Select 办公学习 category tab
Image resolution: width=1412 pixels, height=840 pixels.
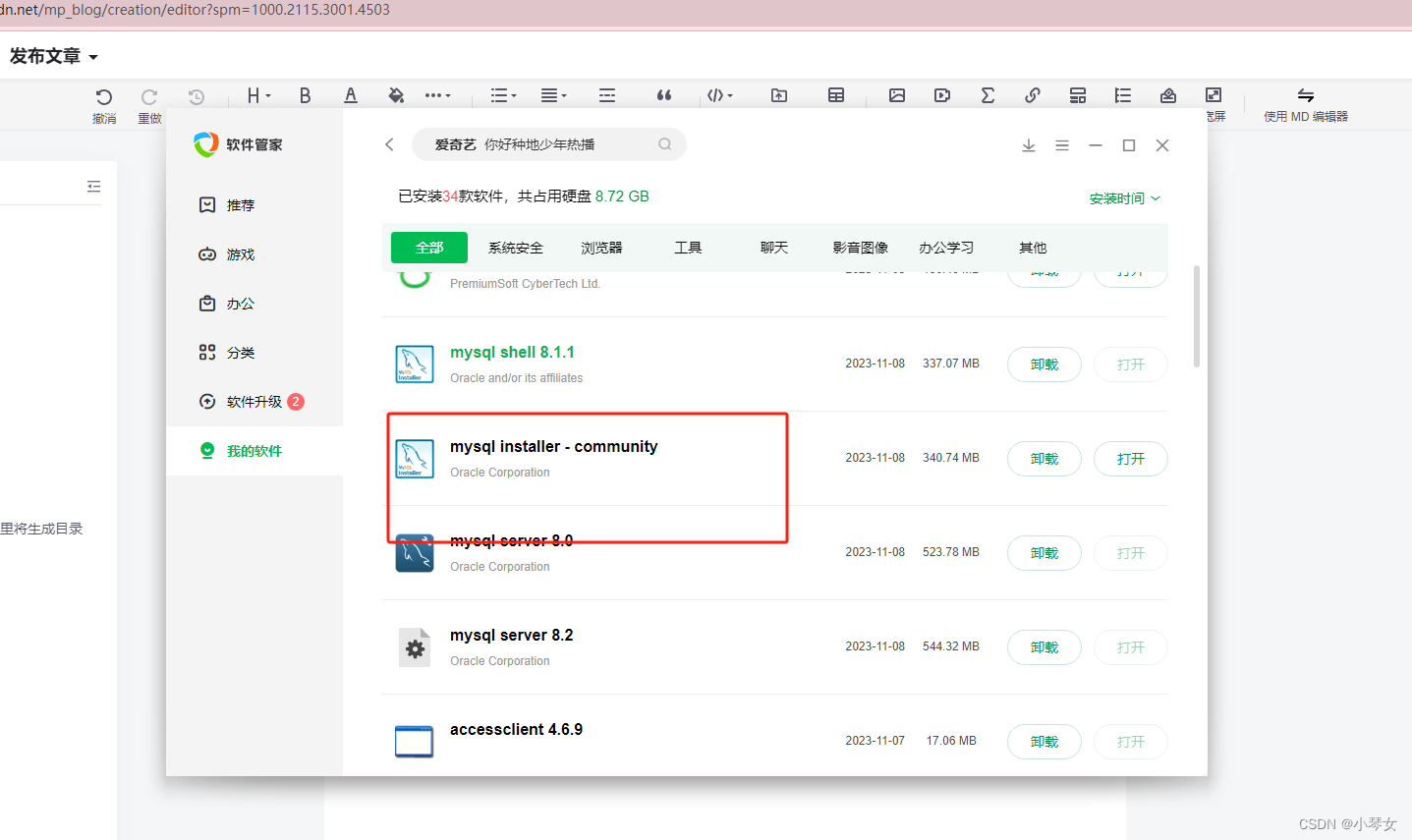click(x=946, y=248)
